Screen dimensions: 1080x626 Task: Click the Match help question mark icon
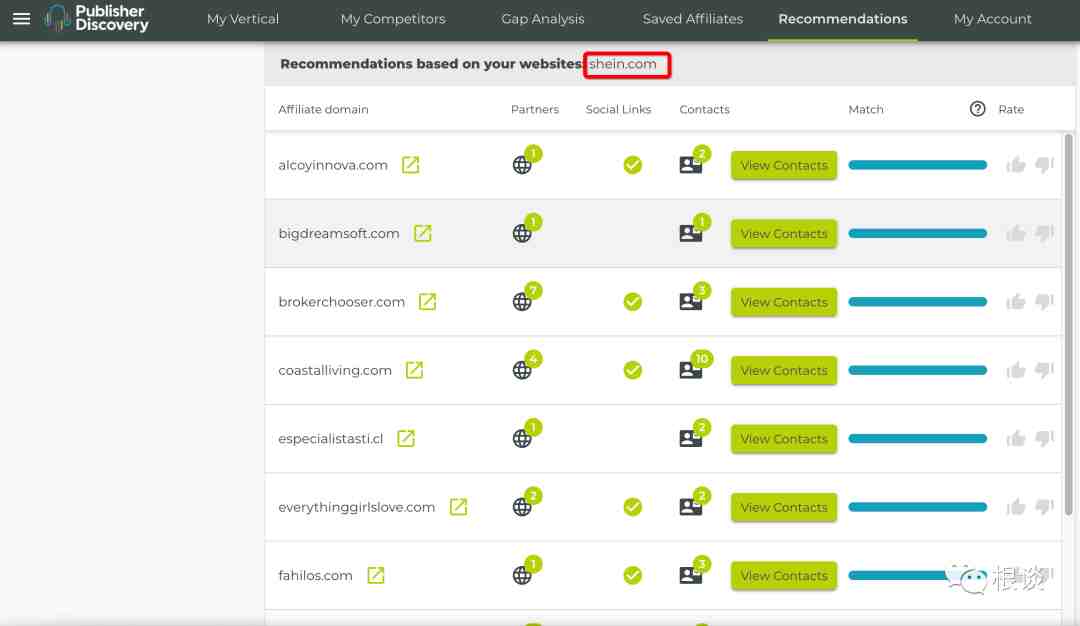pos(977,109)
